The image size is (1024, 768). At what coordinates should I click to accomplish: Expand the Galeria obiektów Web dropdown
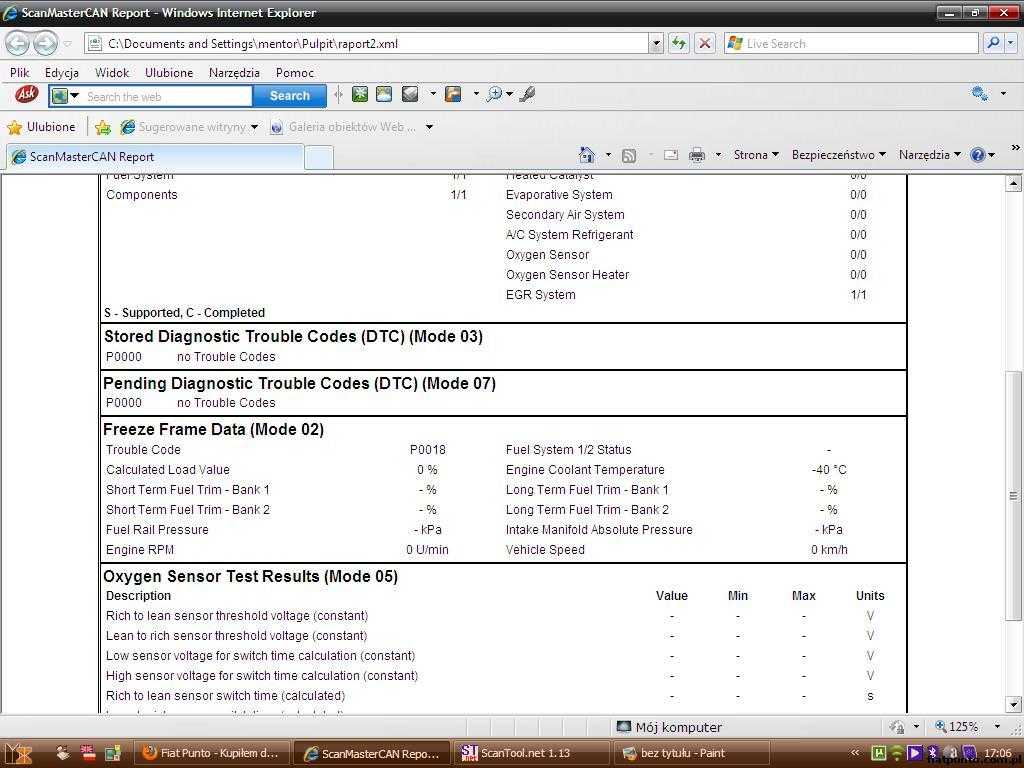coord(429,127)
